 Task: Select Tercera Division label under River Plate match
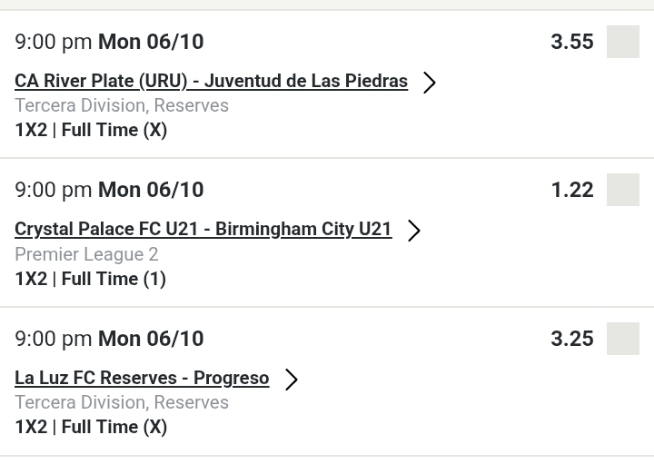(122, 107)
